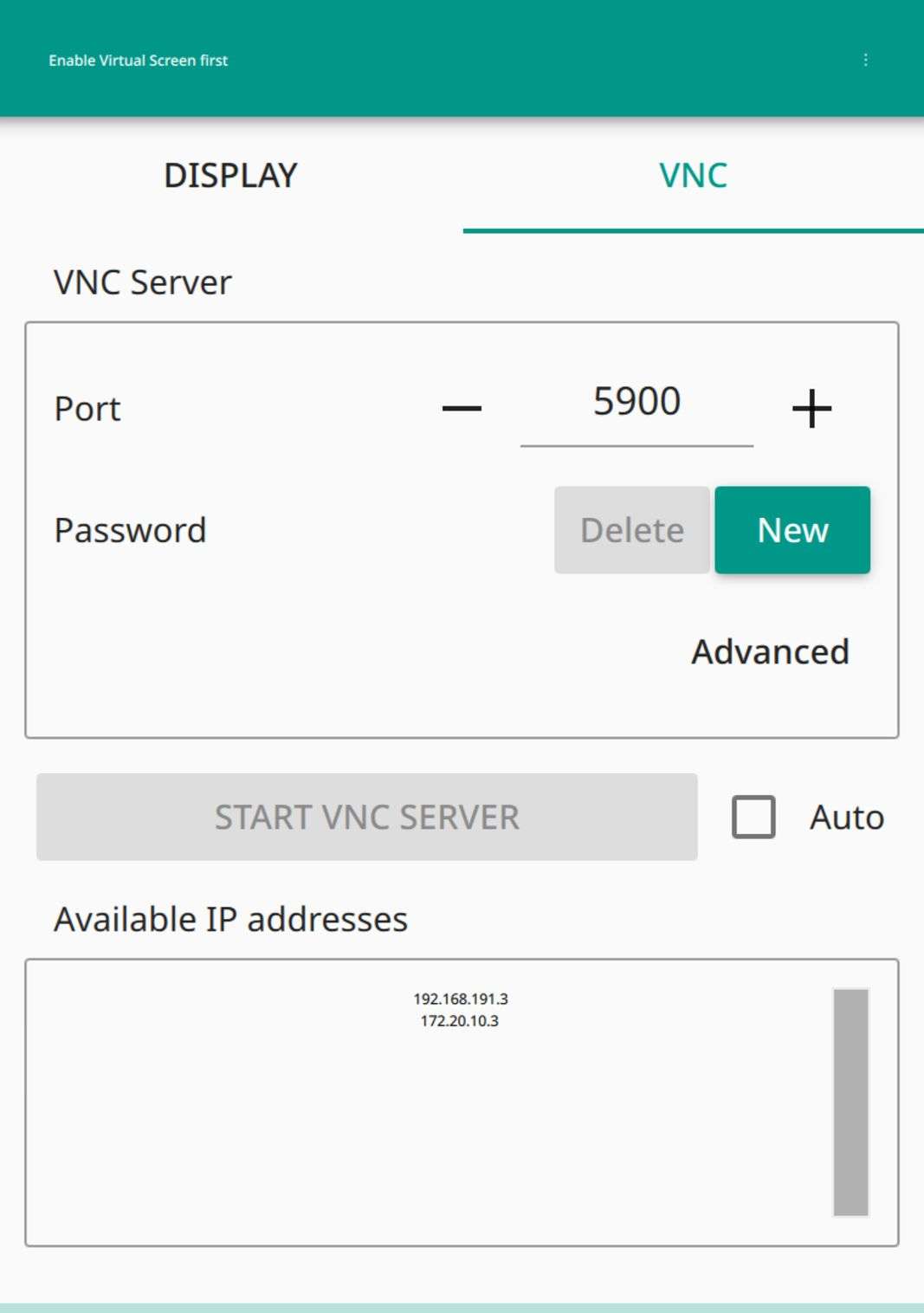Open the three-dot overflow menu
This screenshot has height=1313, width=924.
(x=865, y=60)
